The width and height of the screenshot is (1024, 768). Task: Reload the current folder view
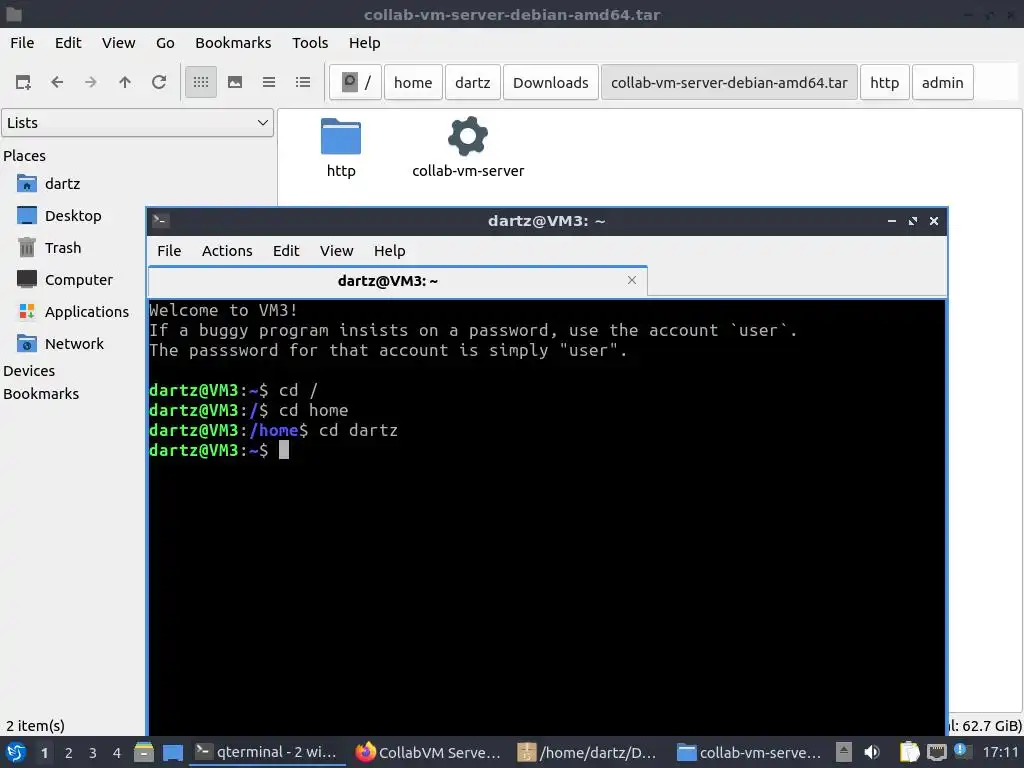(x=159, y=82)
